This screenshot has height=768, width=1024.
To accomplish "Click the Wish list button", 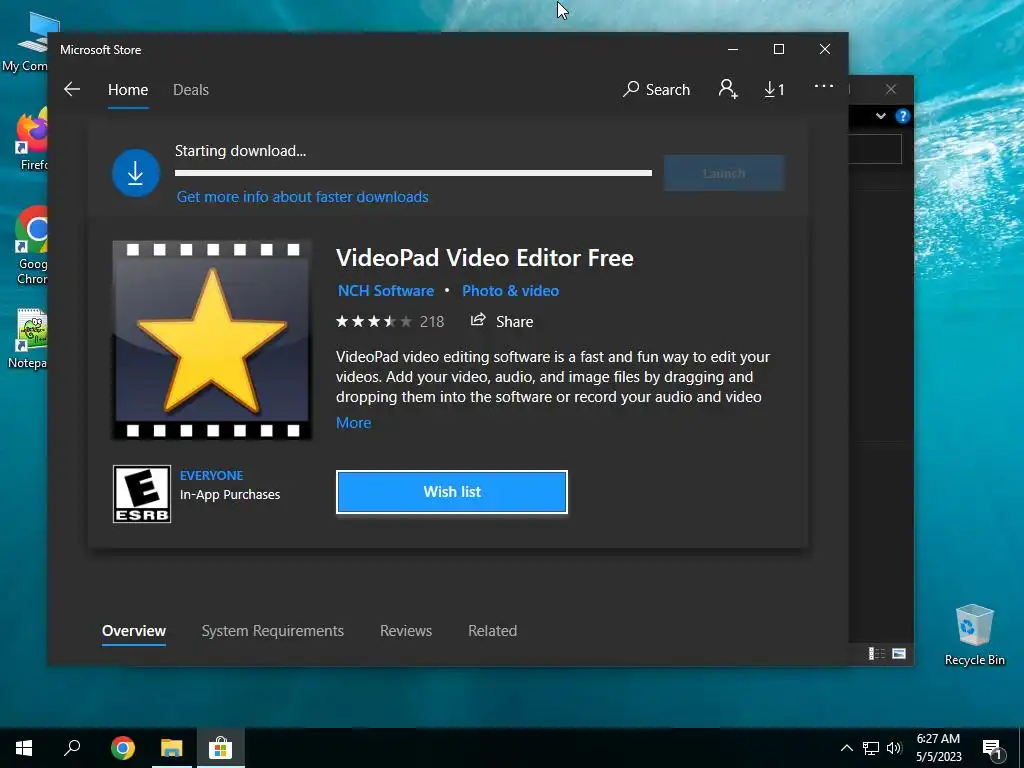I will [452, 492].
